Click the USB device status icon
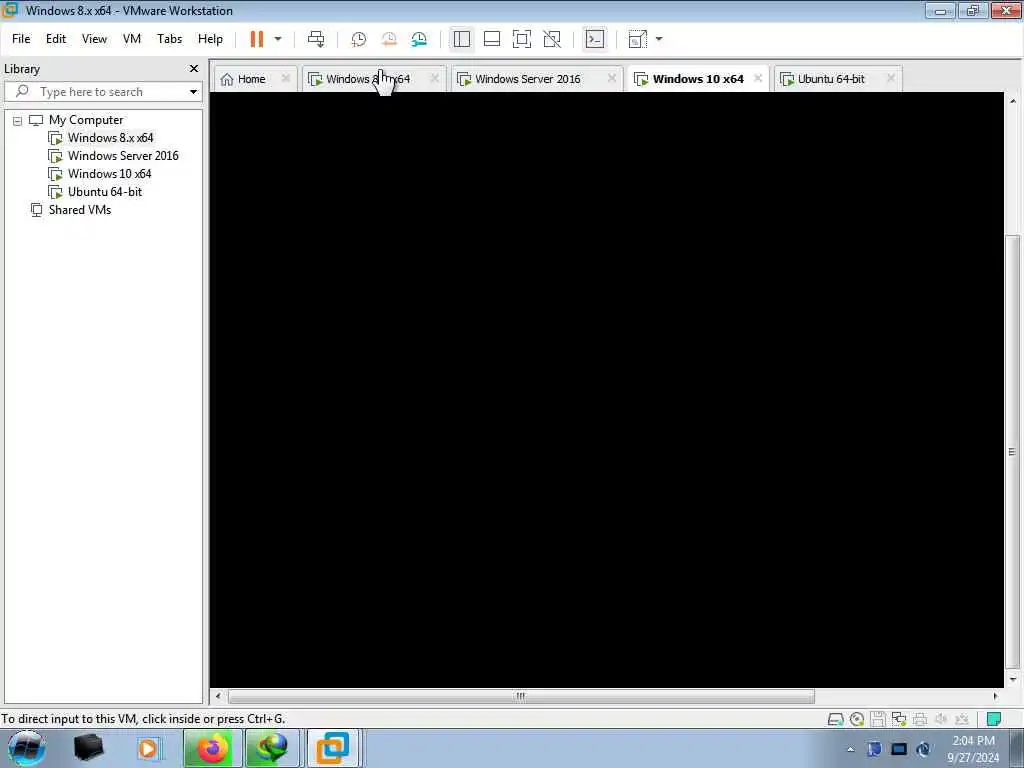Image resolution: width=1024 pixels, height=768 pixels. [x=962, y=720]
